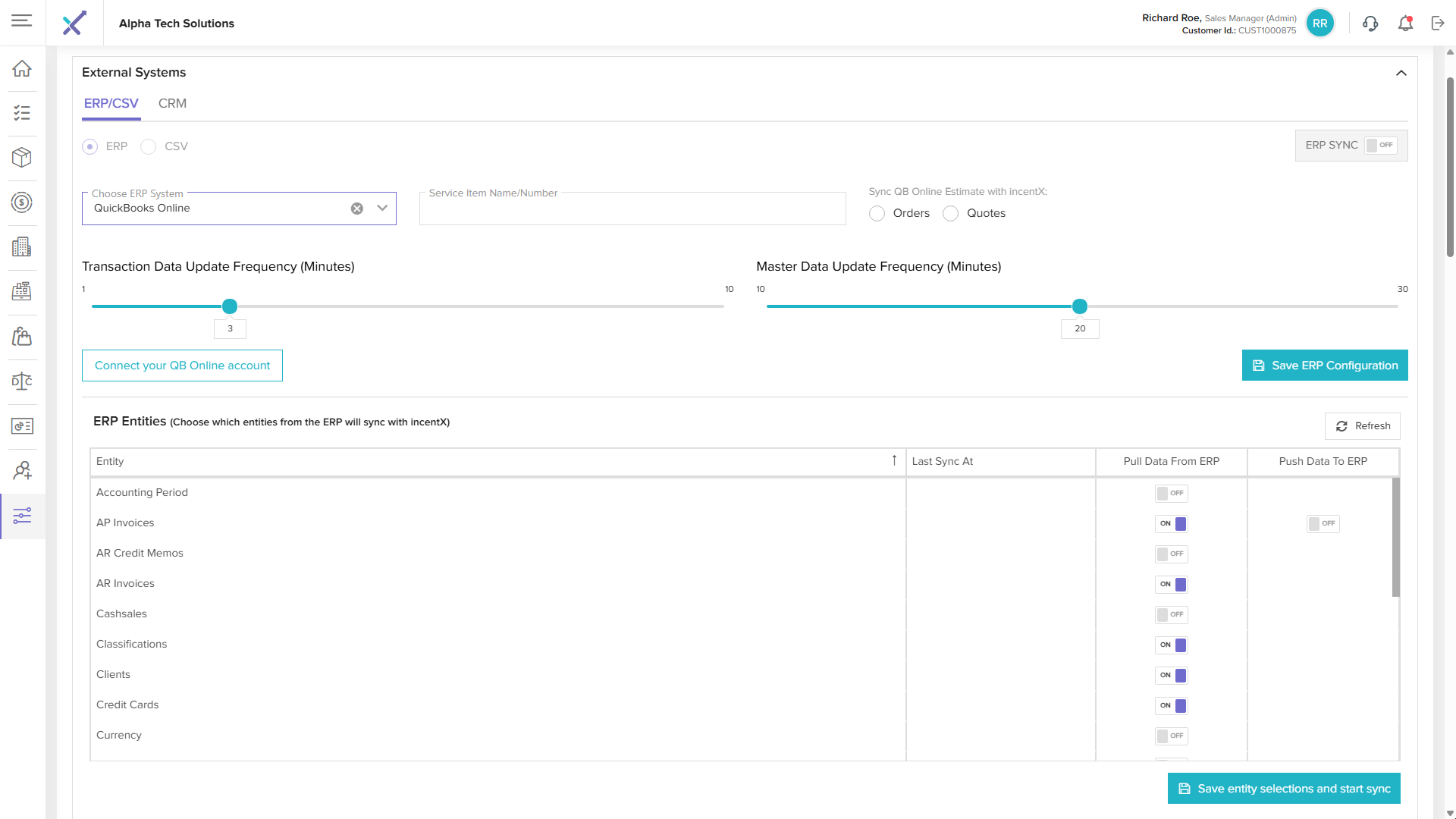1456x819 pixels.
Task: Click Save ERP Configuration button
Action: tap(1324, 366)
